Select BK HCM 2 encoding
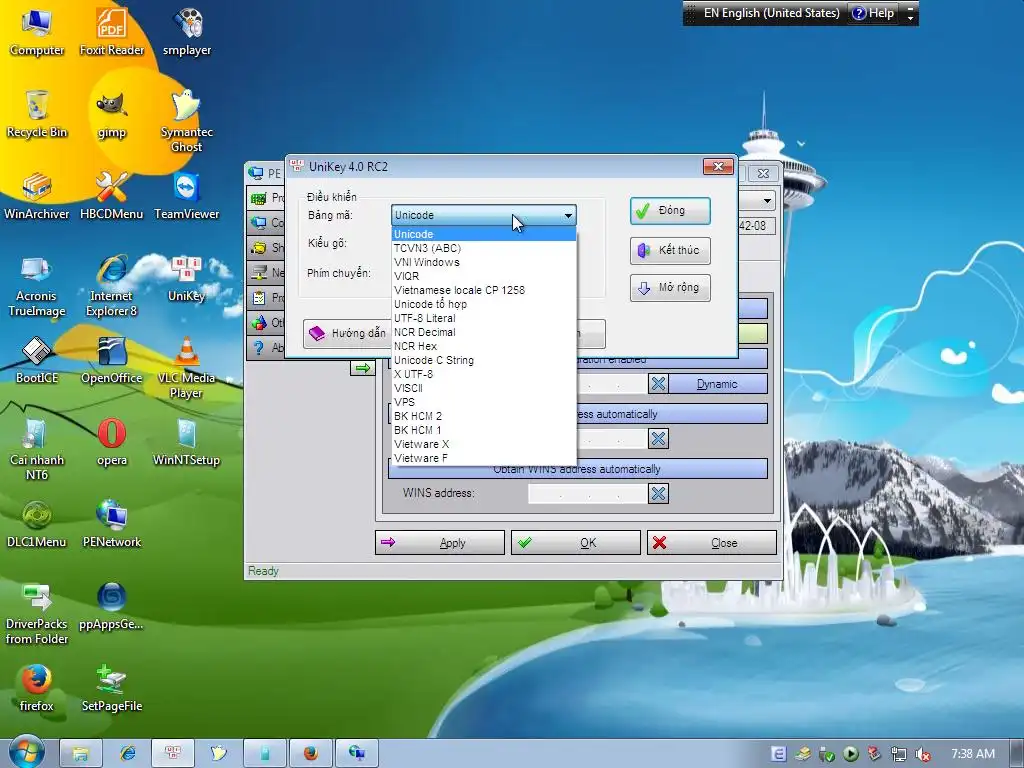This screenshot has width=1024, height=768. coord(484,416)
